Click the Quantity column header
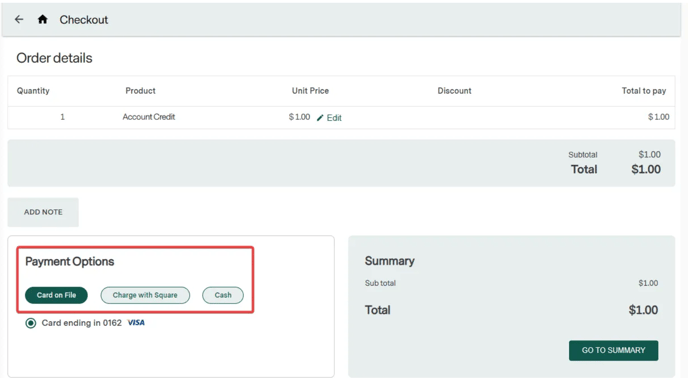The image size is (688, 378). [x=33, y=91]
